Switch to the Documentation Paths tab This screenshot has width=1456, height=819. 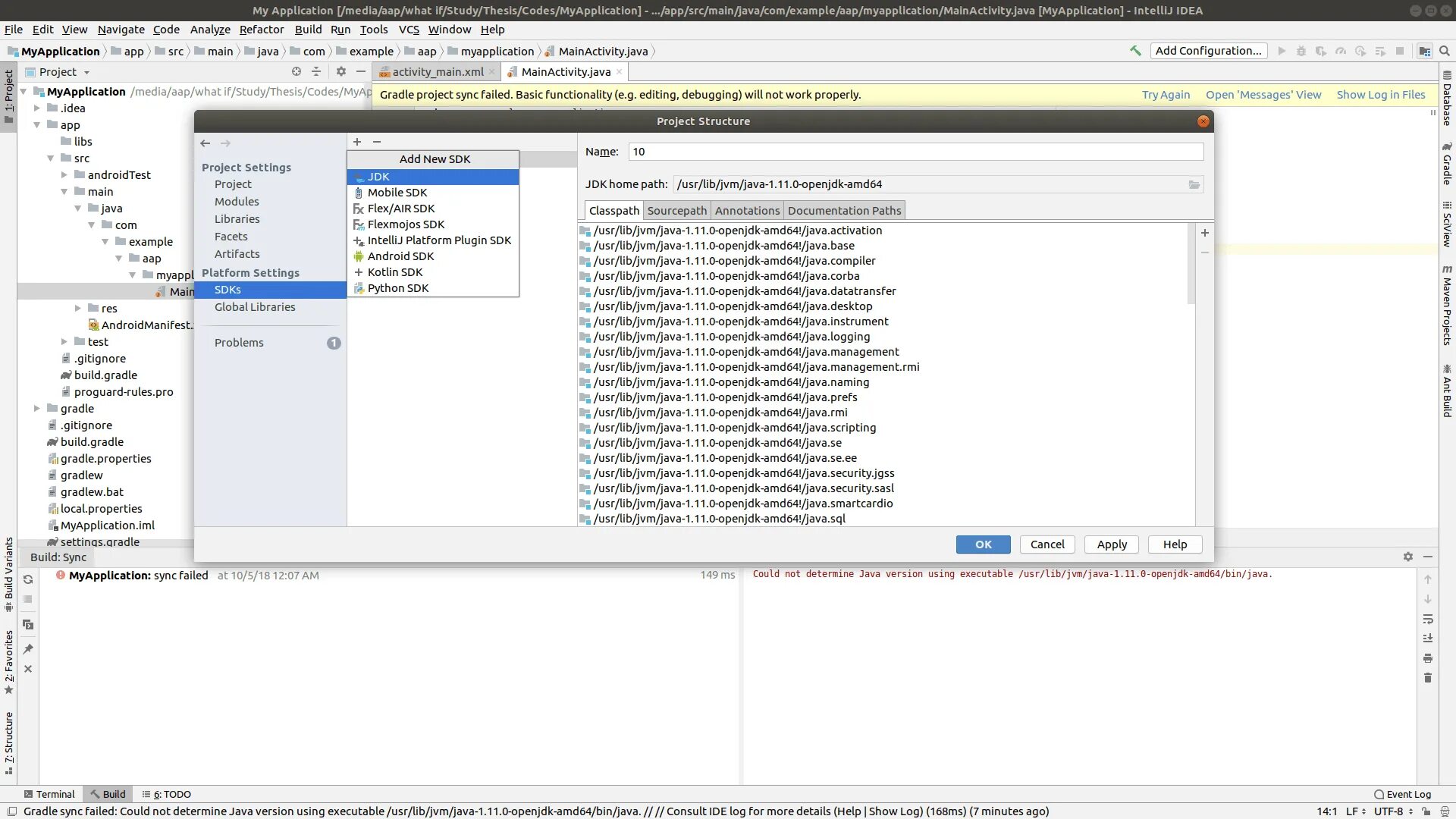pos(844,210)
